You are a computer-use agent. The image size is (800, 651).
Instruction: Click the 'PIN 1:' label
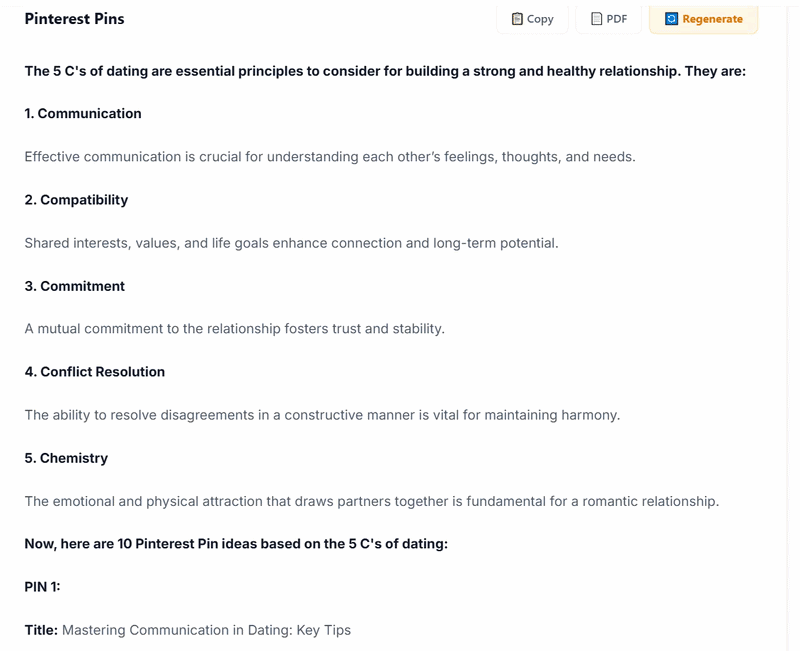coord(42,587)
